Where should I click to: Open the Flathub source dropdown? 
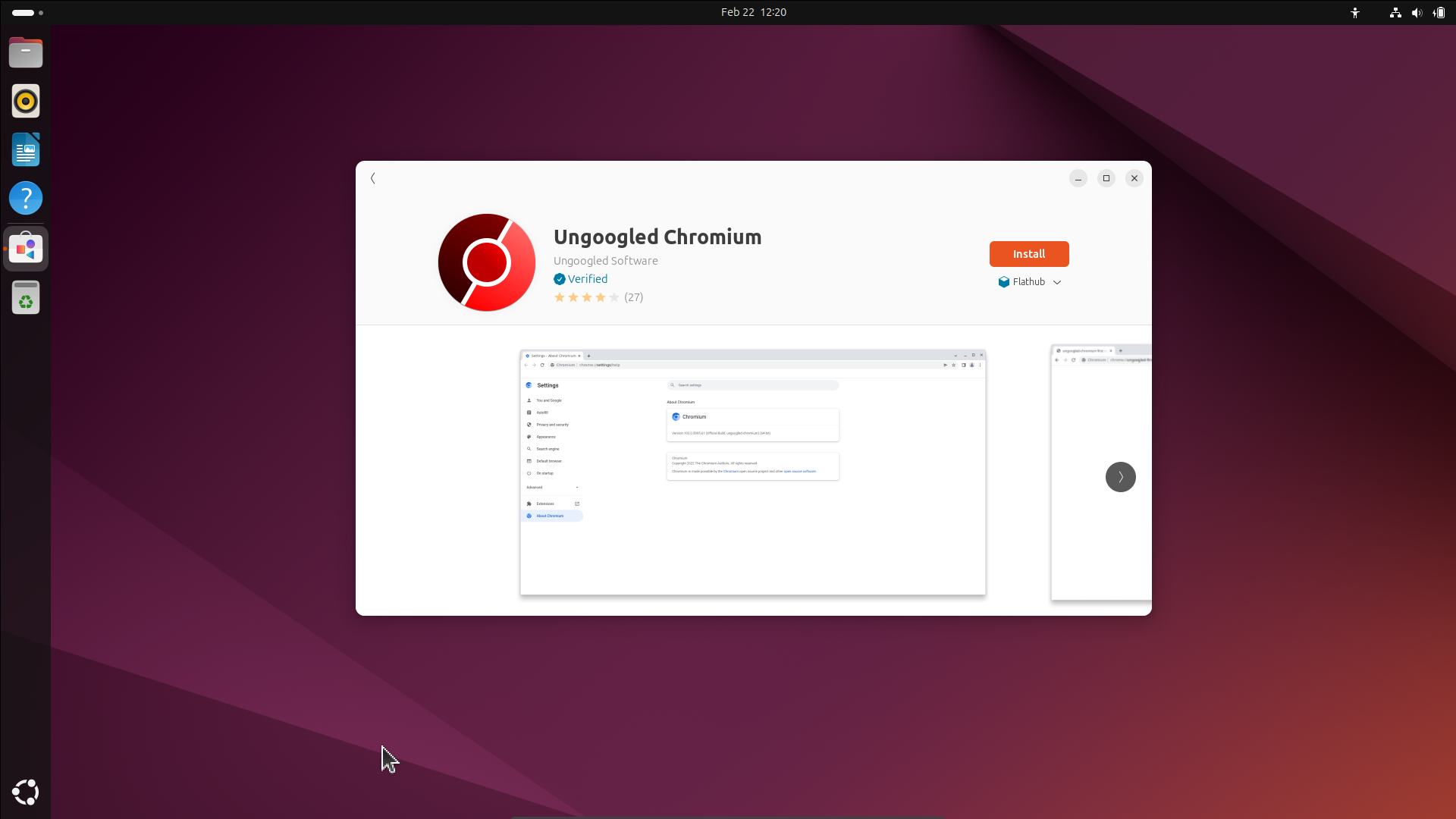(1030, 282)
